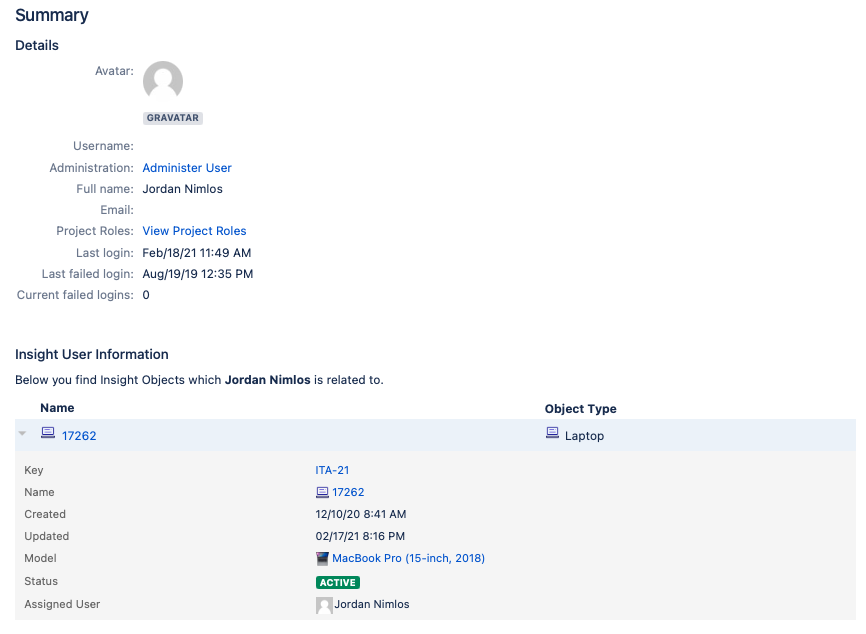Click laptop icon in the Name detail row
Viewport: 866px width, 634px height.
tap(322, 492)
